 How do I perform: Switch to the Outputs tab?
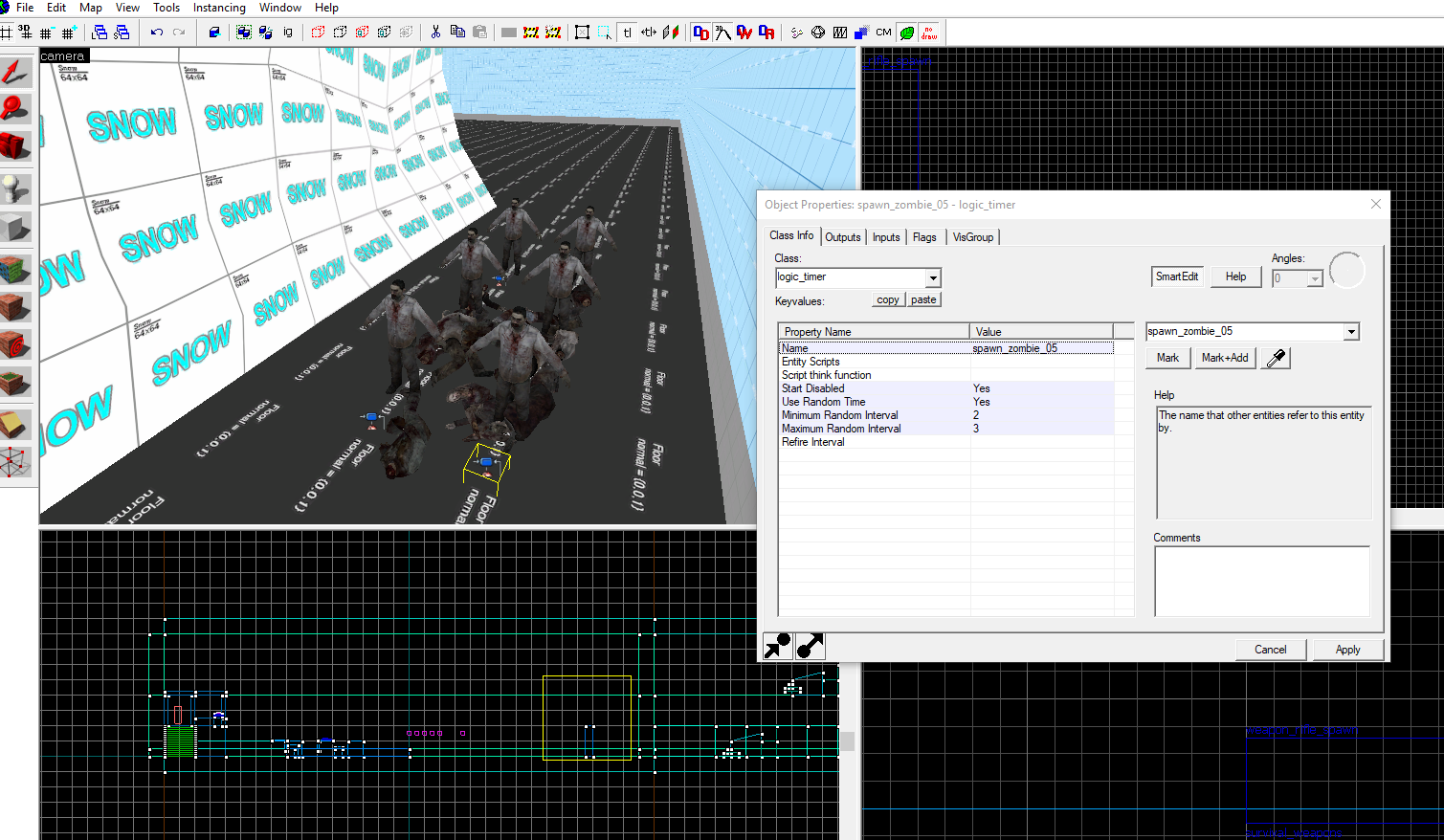(843, 237)
